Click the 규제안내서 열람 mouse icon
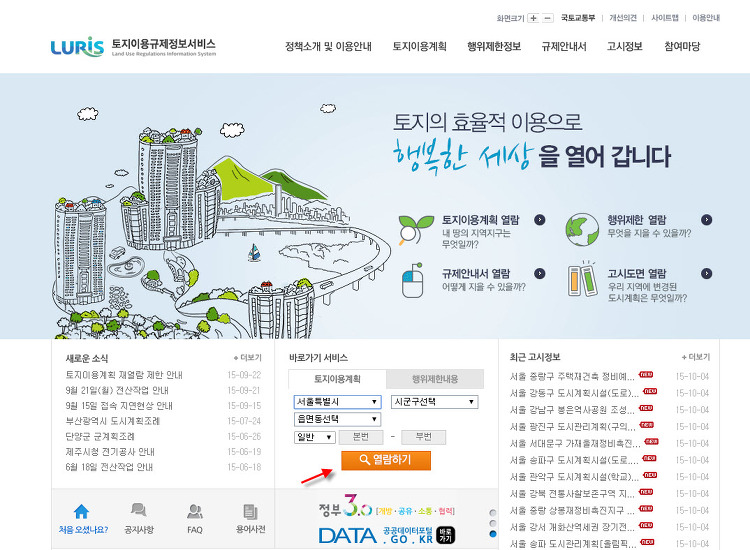750x550 pixels. click(x=414, y=283)
